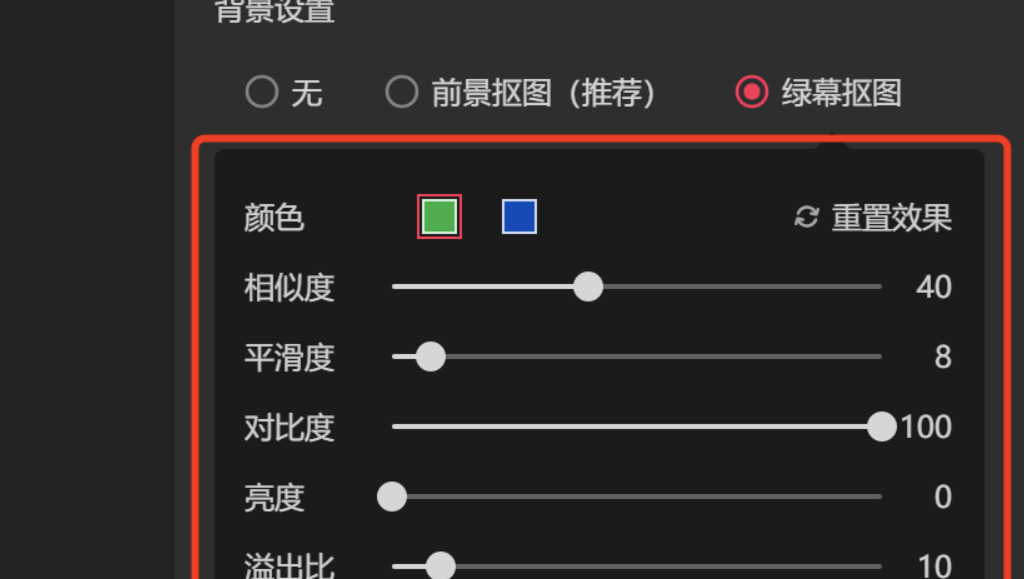Viewport: 1024px width, 579px height.
Task: Click the 相似度 value 40
Action: click(x=934, y=288)
